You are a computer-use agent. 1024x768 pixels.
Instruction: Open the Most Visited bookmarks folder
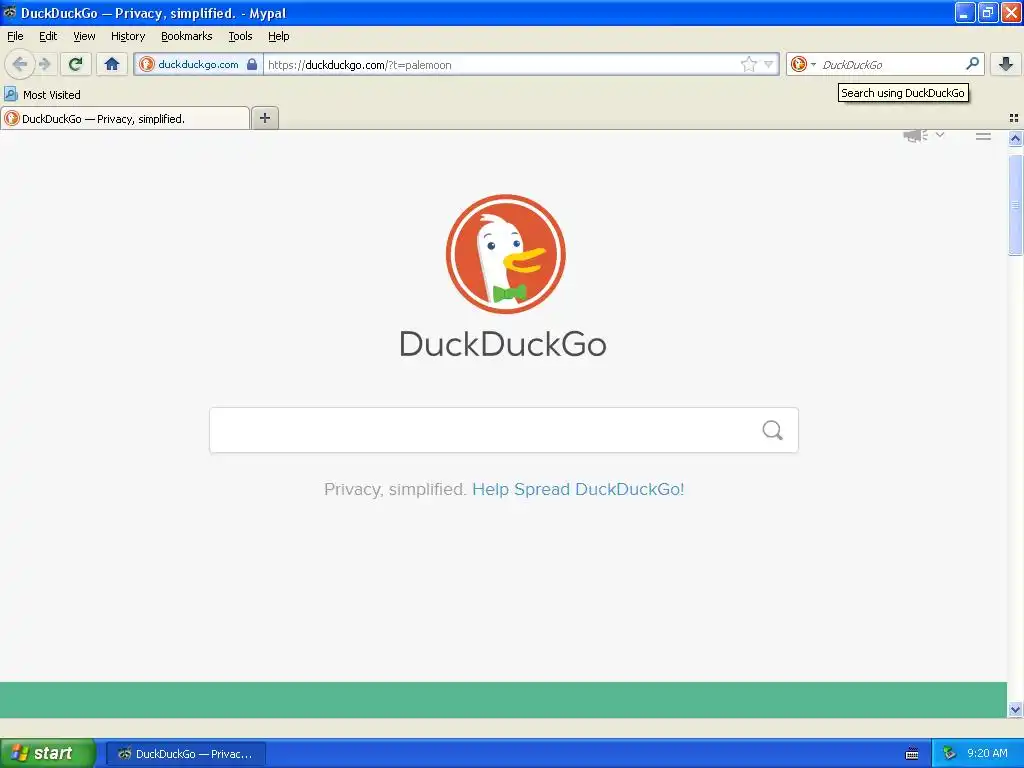coord(42,95)
